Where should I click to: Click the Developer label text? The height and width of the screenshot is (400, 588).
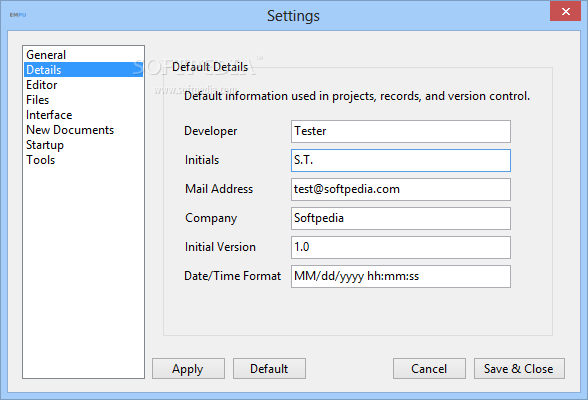(210, 131)
